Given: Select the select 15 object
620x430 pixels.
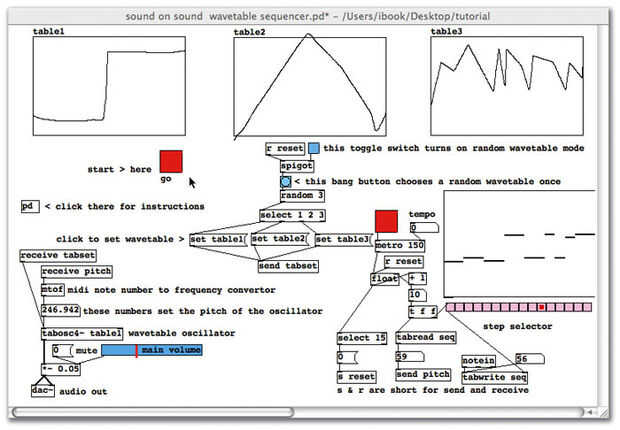Looking at the screenshot, I should [362, 338].
